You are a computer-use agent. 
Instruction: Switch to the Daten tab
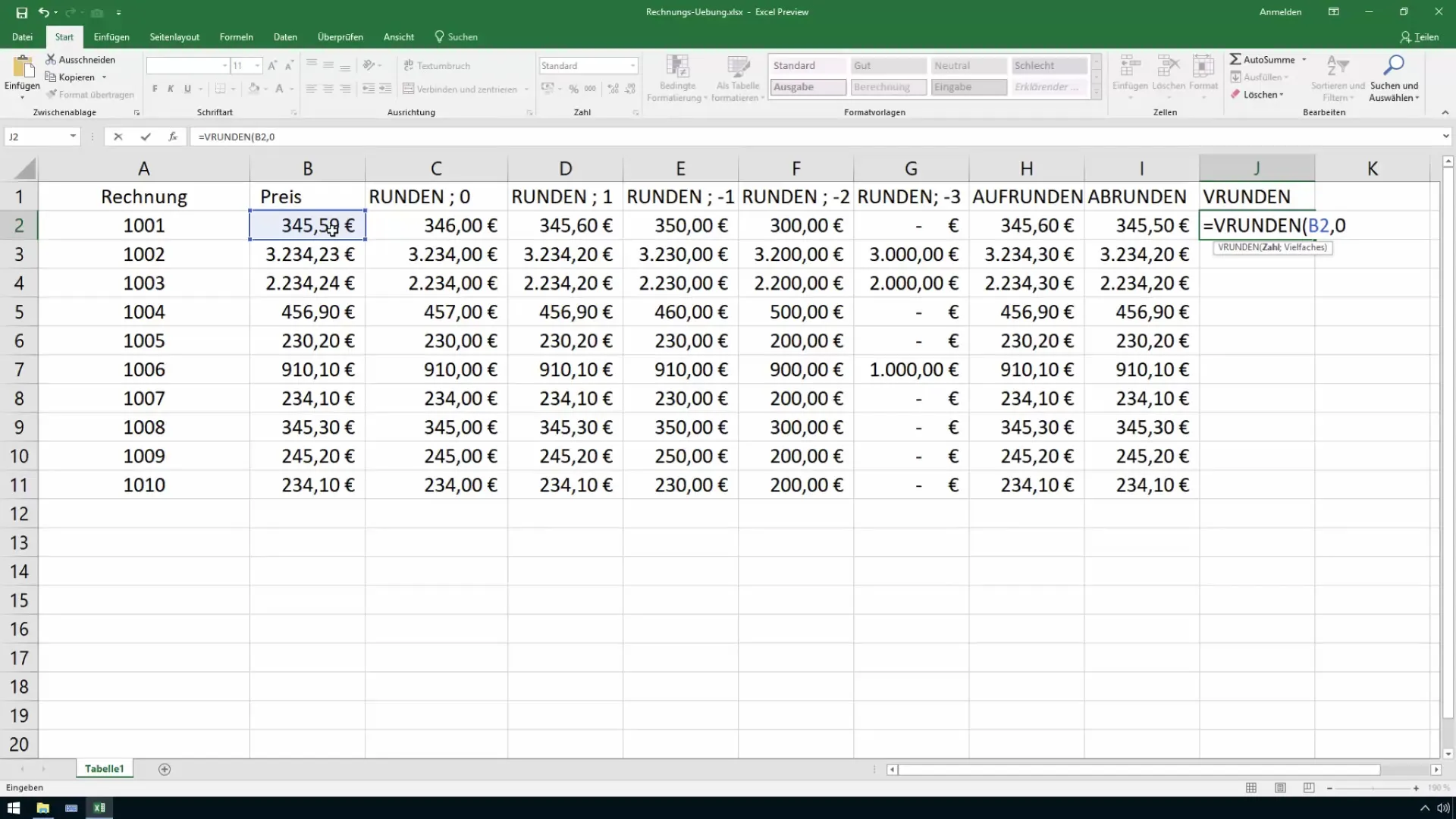tap(285, 36)
